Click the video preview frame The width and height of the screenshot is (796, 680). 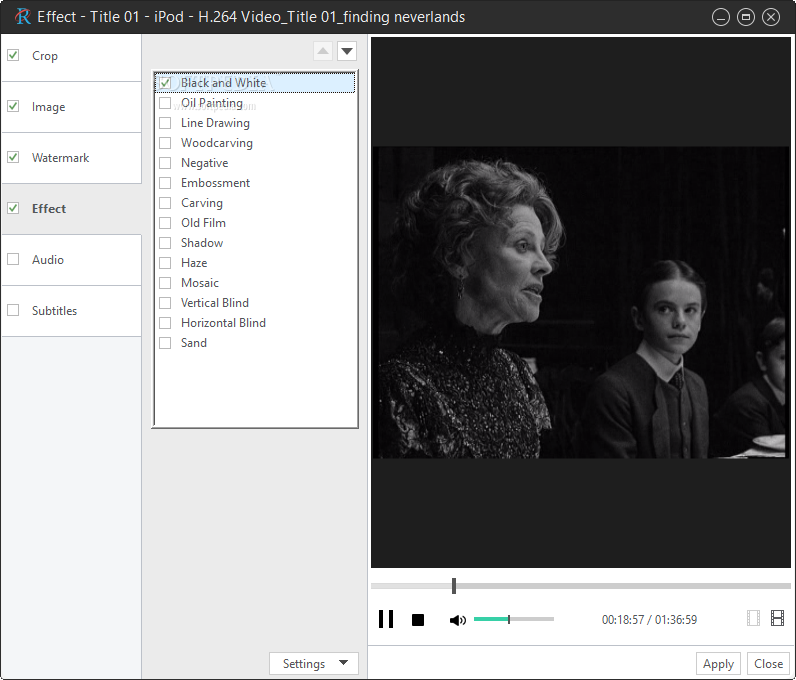(x=581, y=302)
